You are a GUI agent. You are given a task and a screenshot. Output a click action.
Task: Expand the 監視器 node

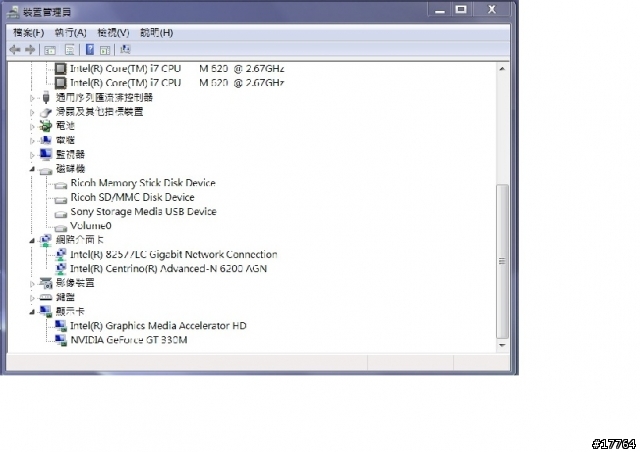coord(32,155)
